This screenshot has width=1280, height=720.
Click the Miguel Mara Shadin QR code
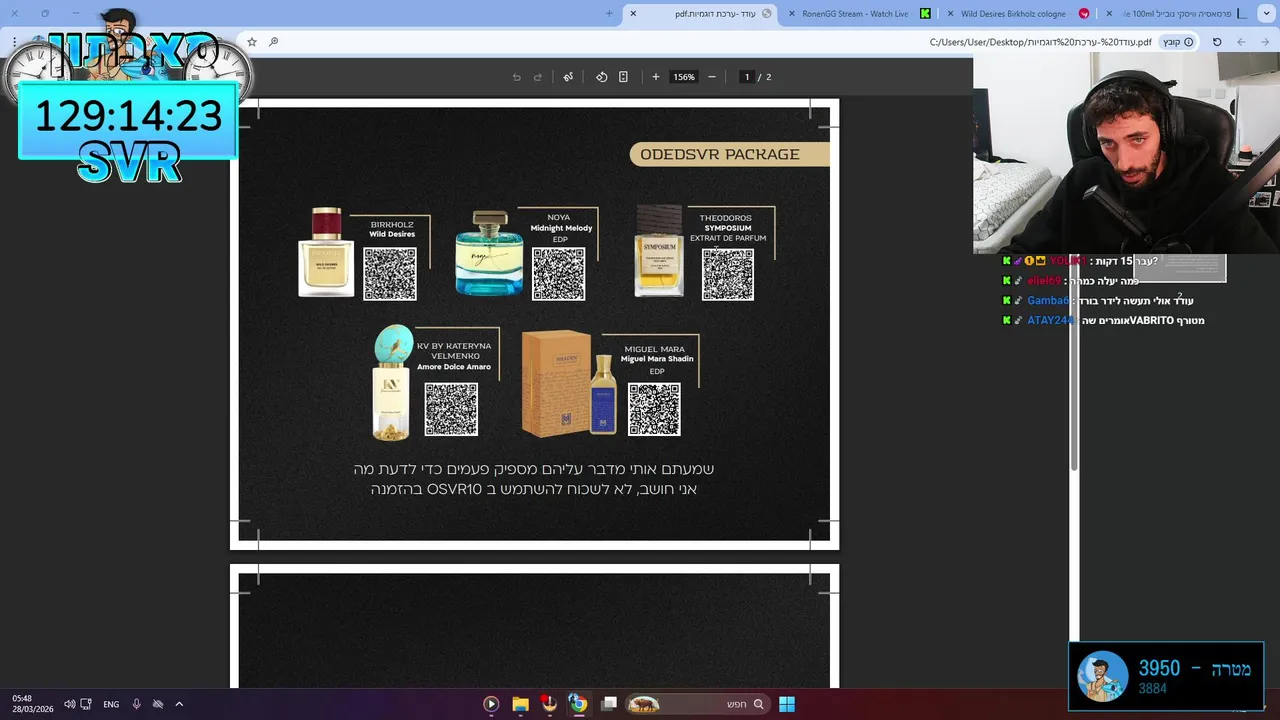click(x=654, y=409)
